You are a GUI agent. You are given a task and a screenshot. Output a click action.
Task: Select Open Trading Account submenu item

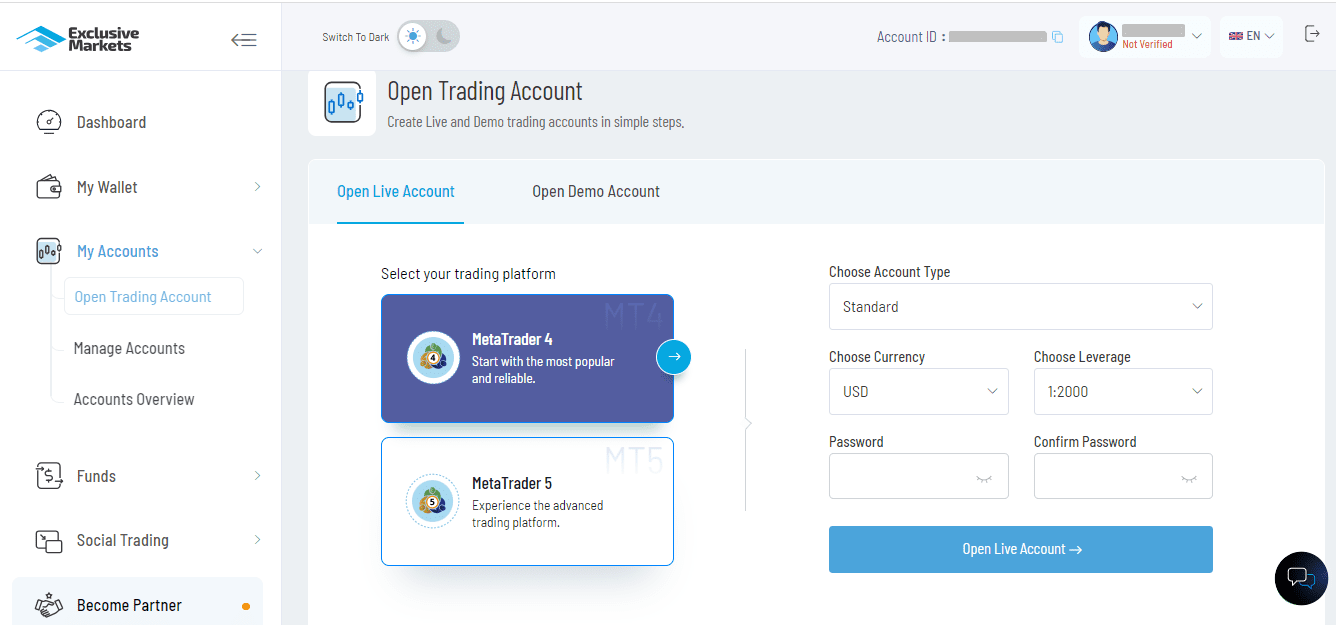pyautogui.click(x=154, y=297)
